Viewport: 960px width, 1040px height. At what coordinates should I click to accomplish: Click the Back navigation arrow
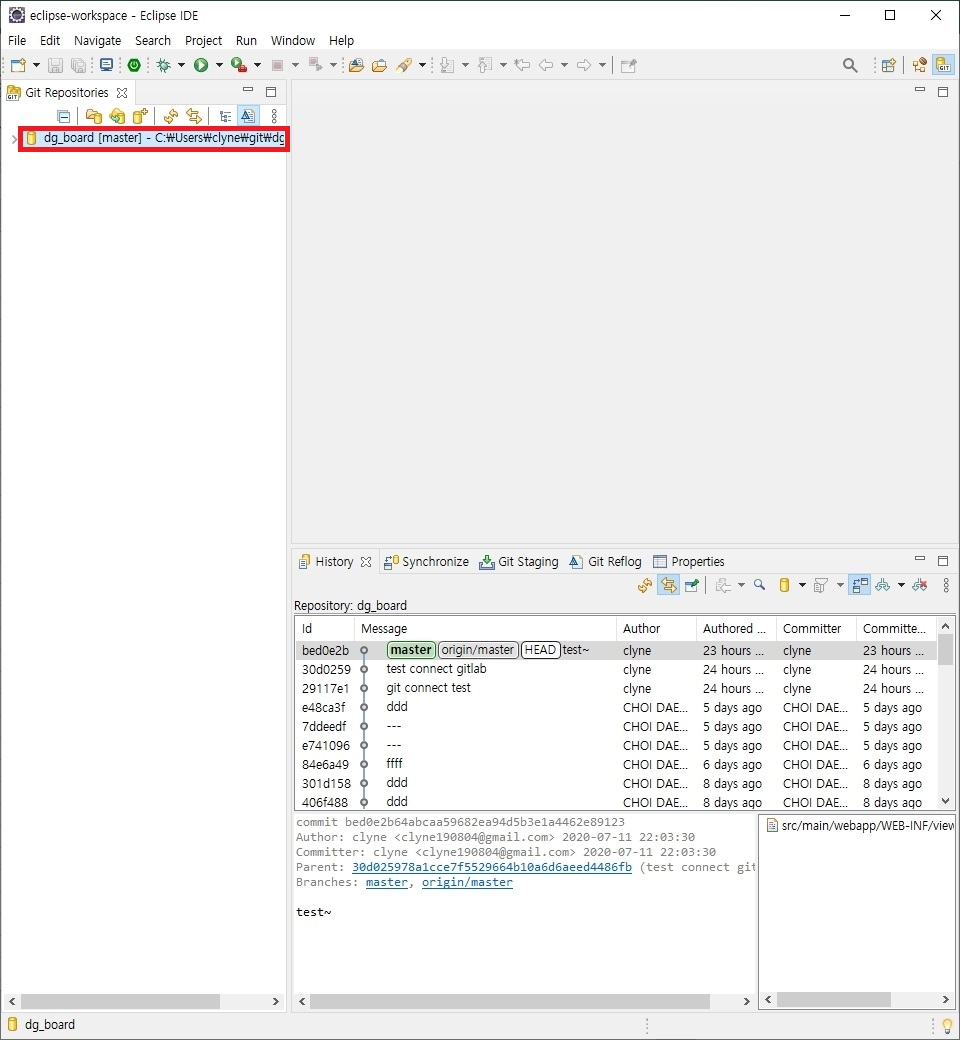click(546, 65)
